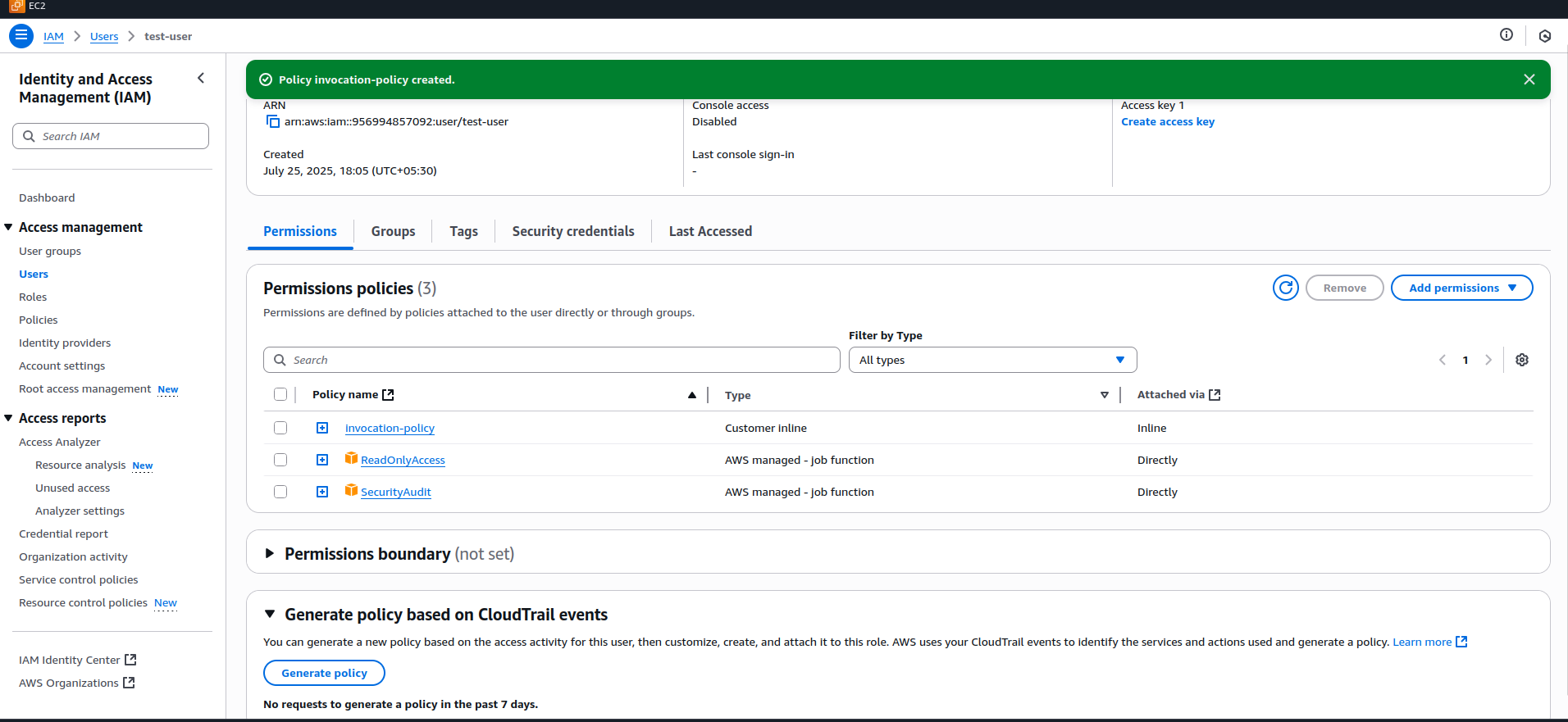Screen dimensions: 1568x722
Task: Toggle the select-all policies checkbox
Action: (x=280, y=394)
